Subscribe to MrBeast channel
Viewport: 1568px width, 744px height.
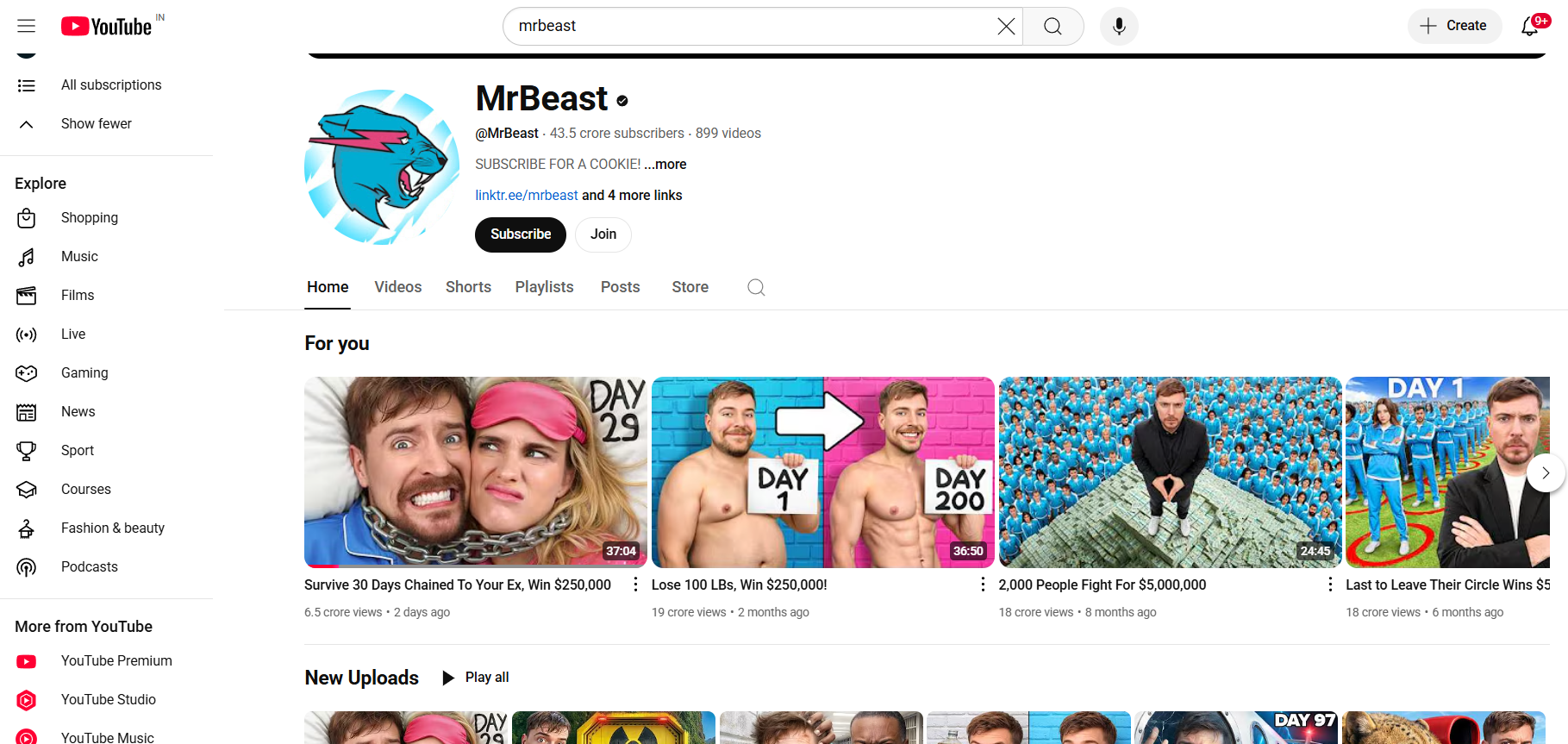click(x=521, y=234)
